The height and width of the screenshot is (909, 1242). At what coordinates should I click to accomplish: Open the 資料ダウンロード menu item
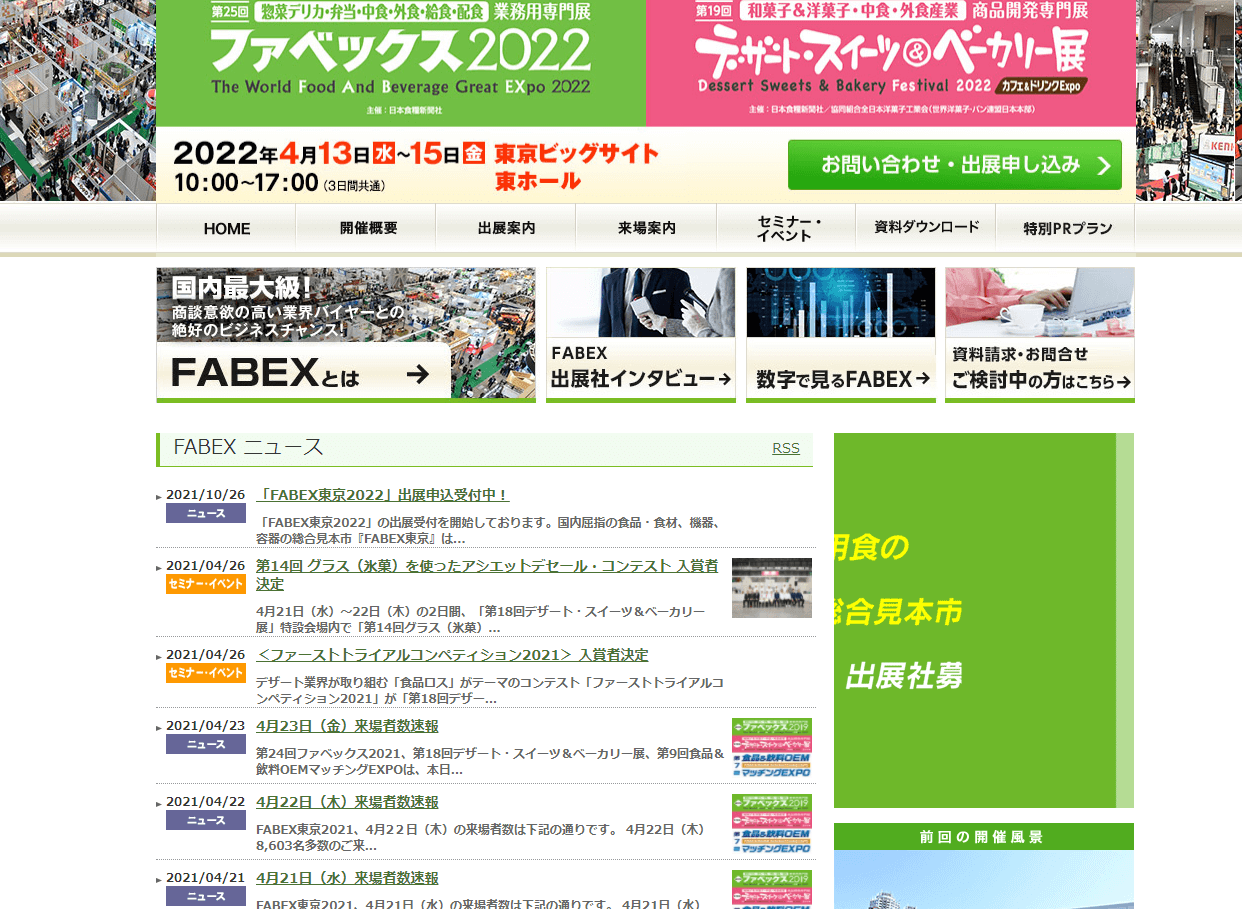(x=926, y=228)
